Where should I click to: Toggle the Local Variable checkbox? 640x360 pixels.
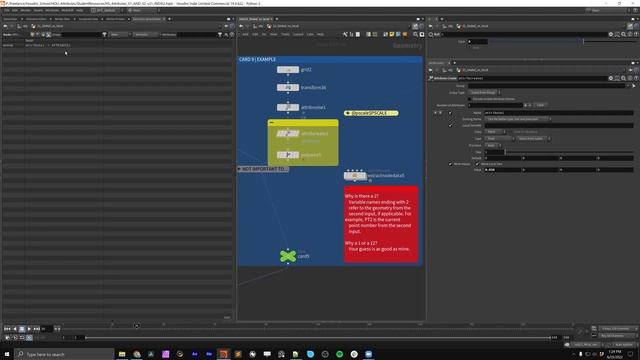tap(450, 126)
